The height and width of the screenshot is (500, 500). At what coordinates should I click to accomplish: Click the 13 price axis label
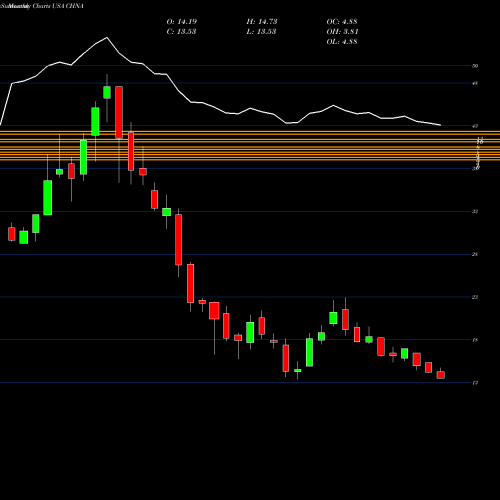click(475, 383)
